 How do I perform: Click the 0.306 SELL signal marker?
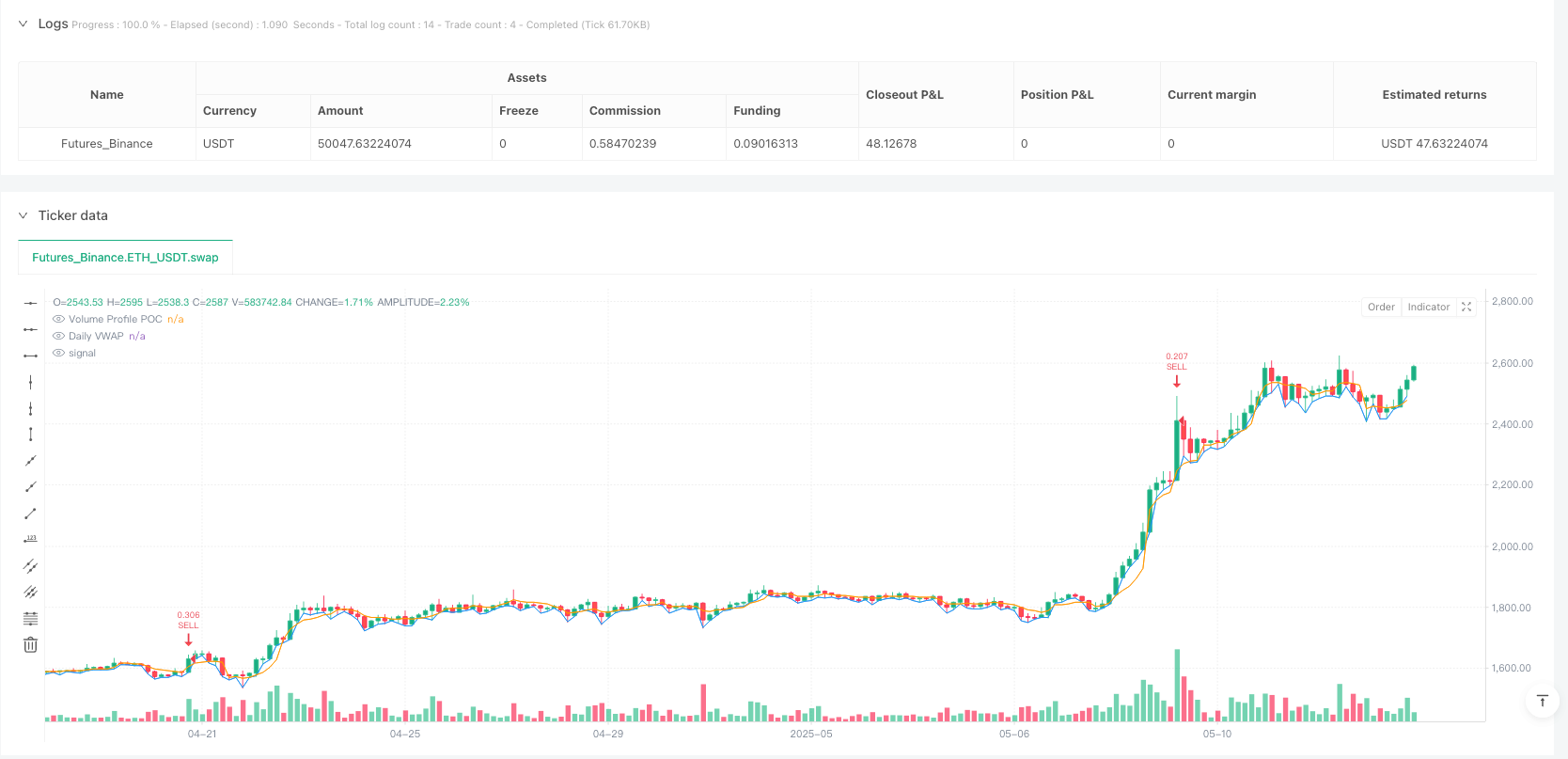(189, 627)
